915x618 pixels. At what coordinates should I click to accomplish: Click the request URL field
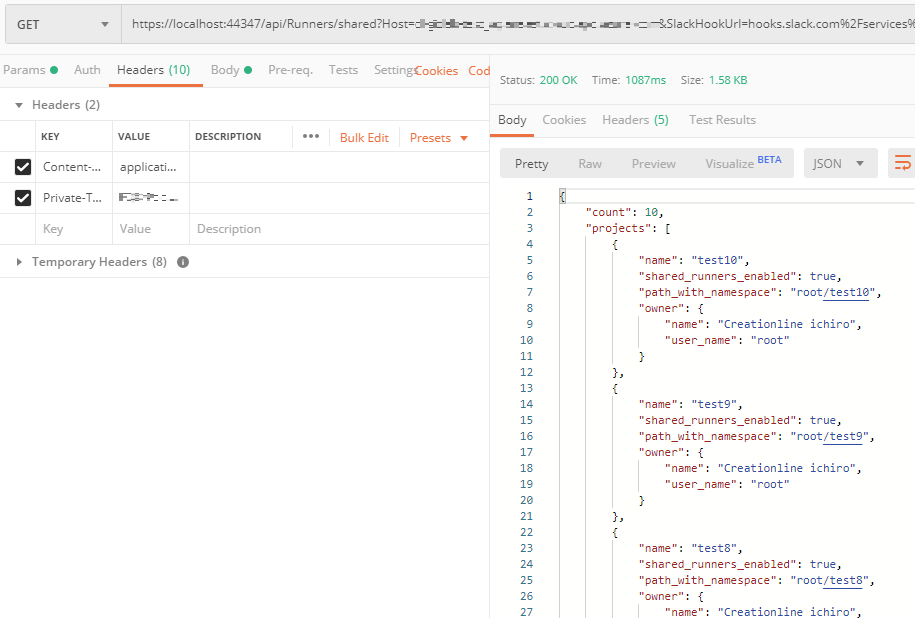(x=518, y=25)
